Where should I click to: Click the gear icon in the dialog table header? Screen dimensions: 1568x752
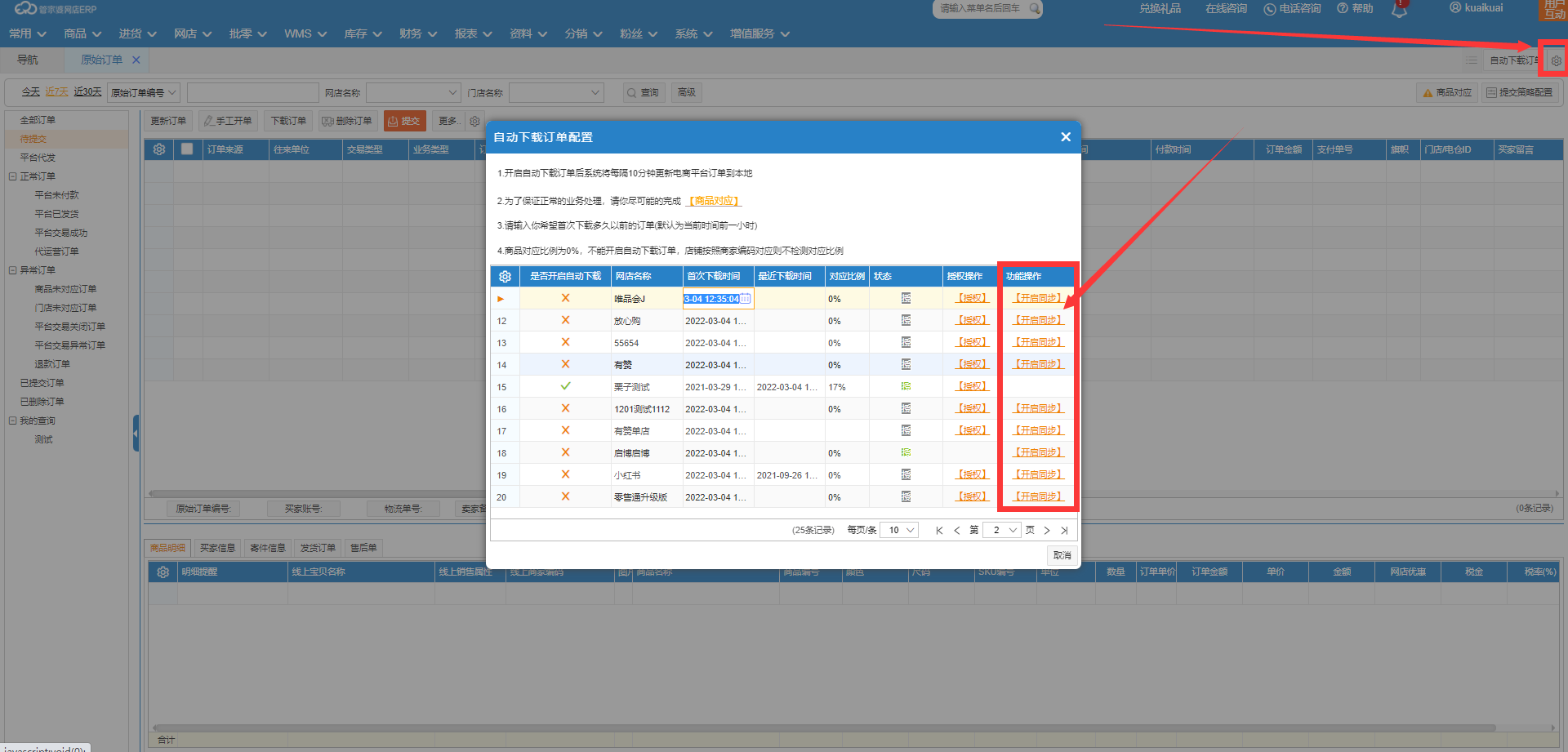pos(505,277)
